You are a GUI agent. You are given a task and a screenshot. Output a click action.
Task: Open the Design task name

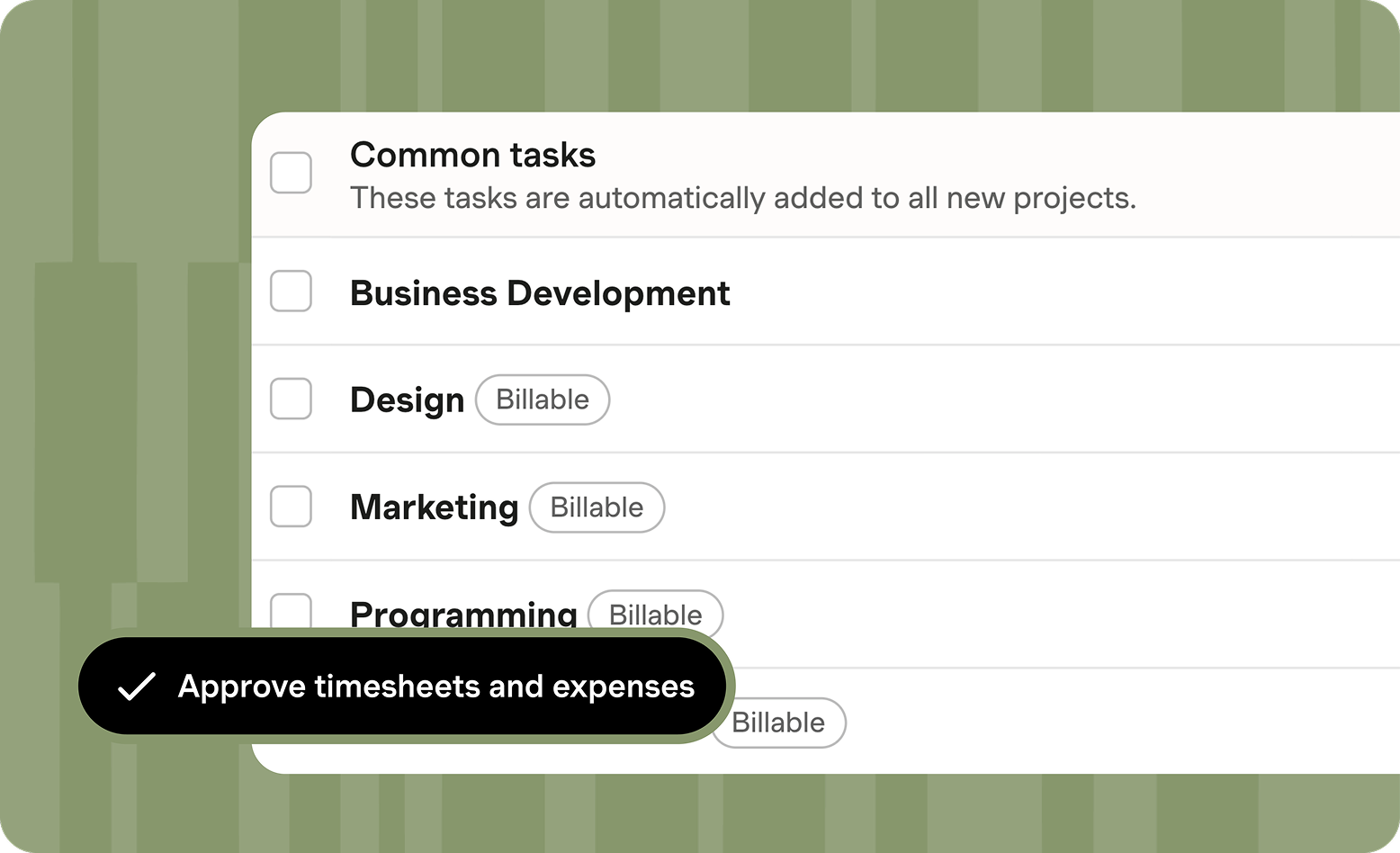click(407, 400)
